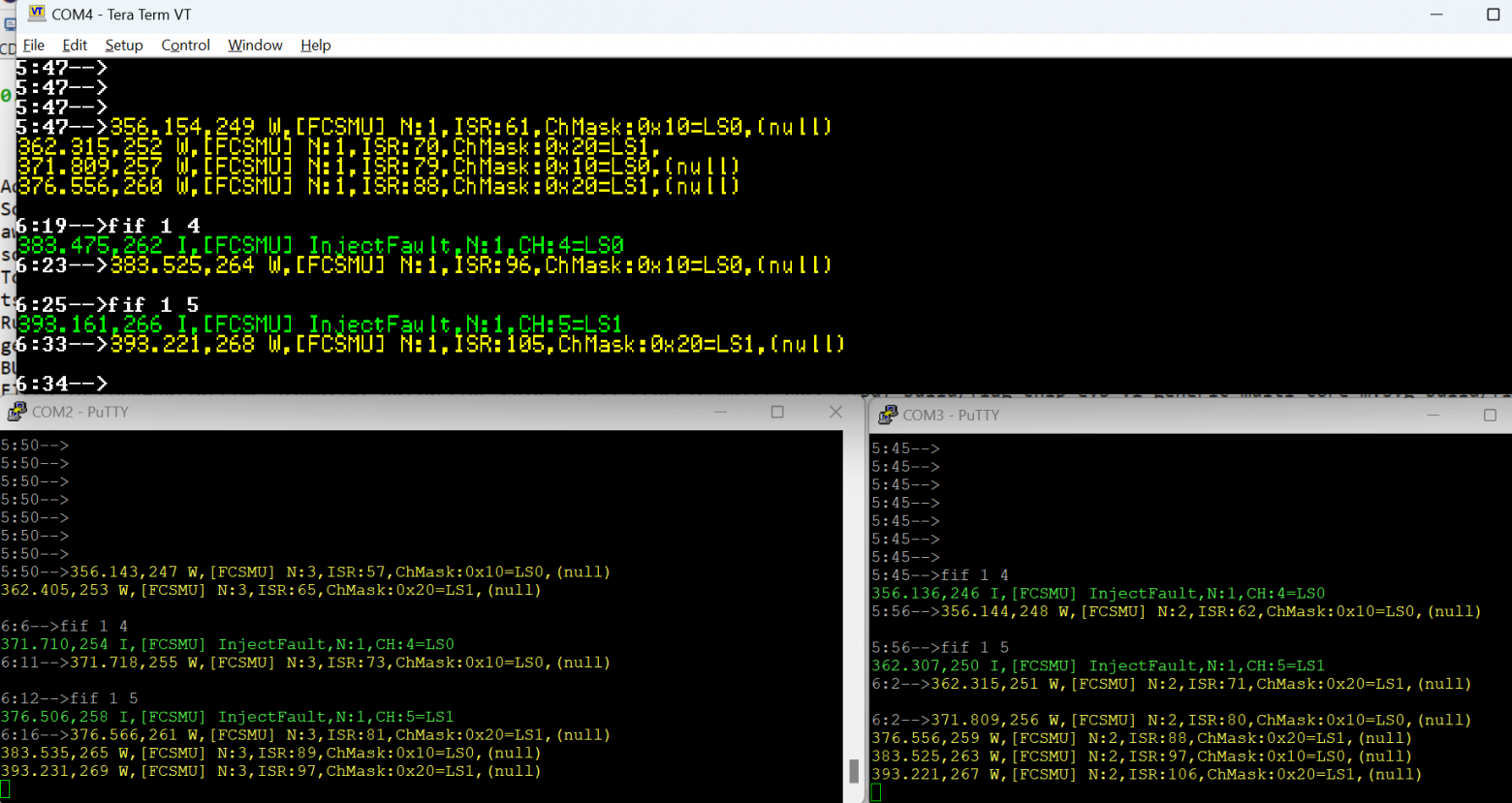Click the Tera Term line with ISR:88
1512x803 pixels.
(378, 186)
